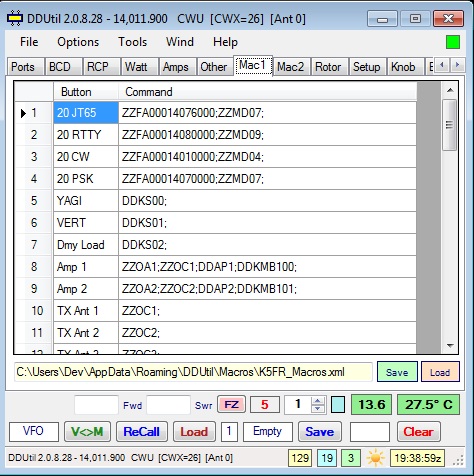Select the VERT button cell
This screenshot has height=476, width=474.
click(86, 223)
